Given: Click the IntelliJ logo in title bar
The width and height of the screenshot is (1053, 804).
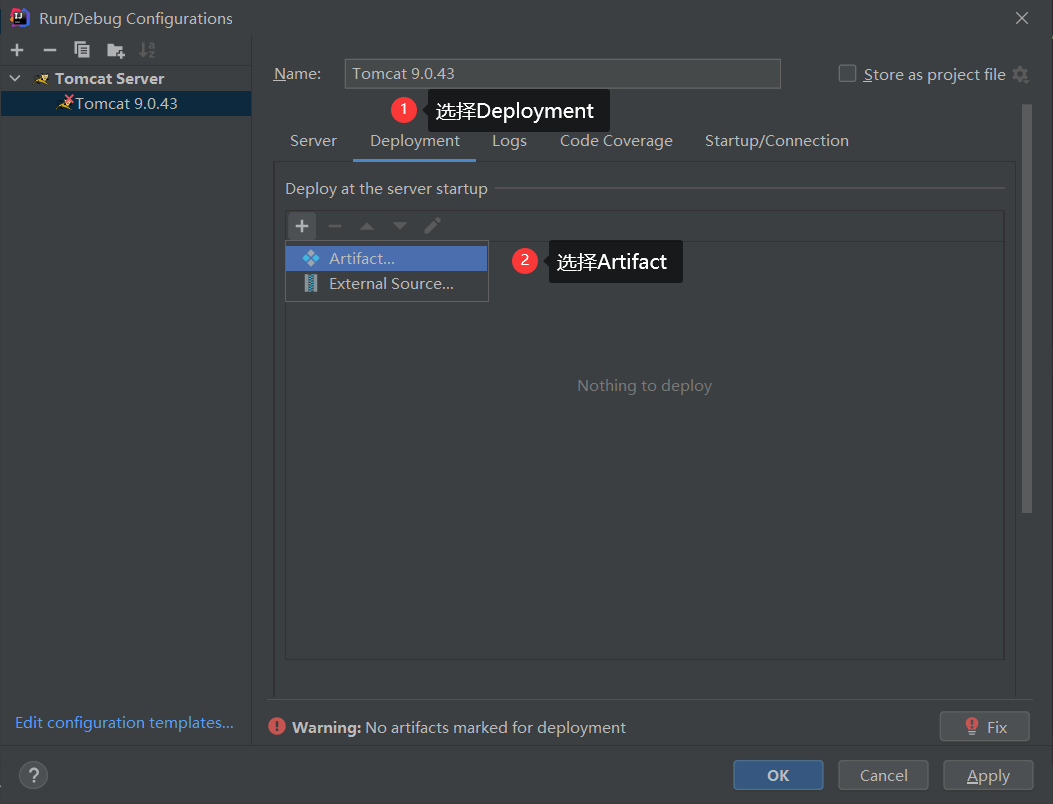Looking at the screenshot, I should click(x=19, y=17).
